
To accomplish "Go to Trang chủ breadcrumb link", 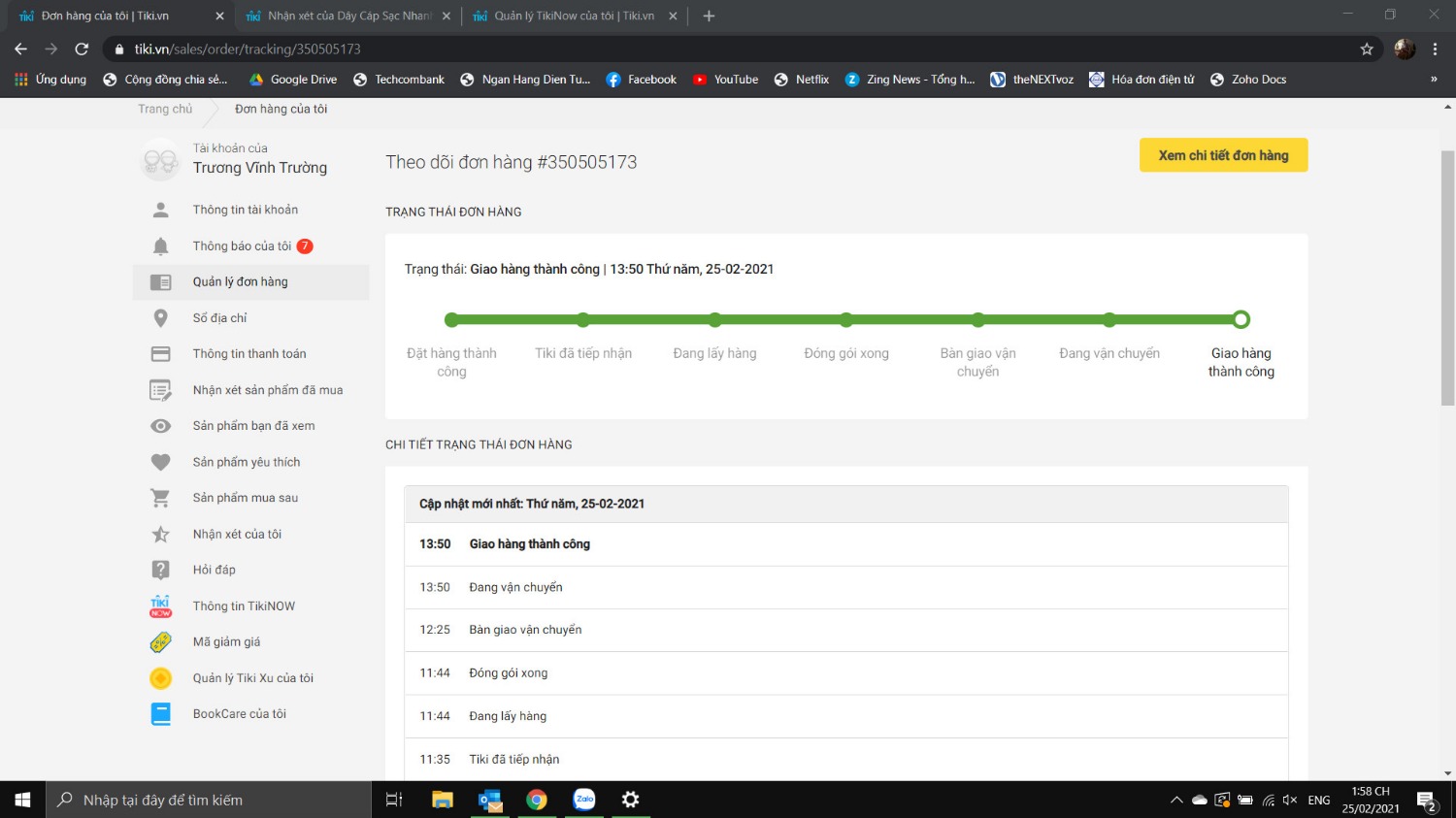I will [x=165, y=109].
